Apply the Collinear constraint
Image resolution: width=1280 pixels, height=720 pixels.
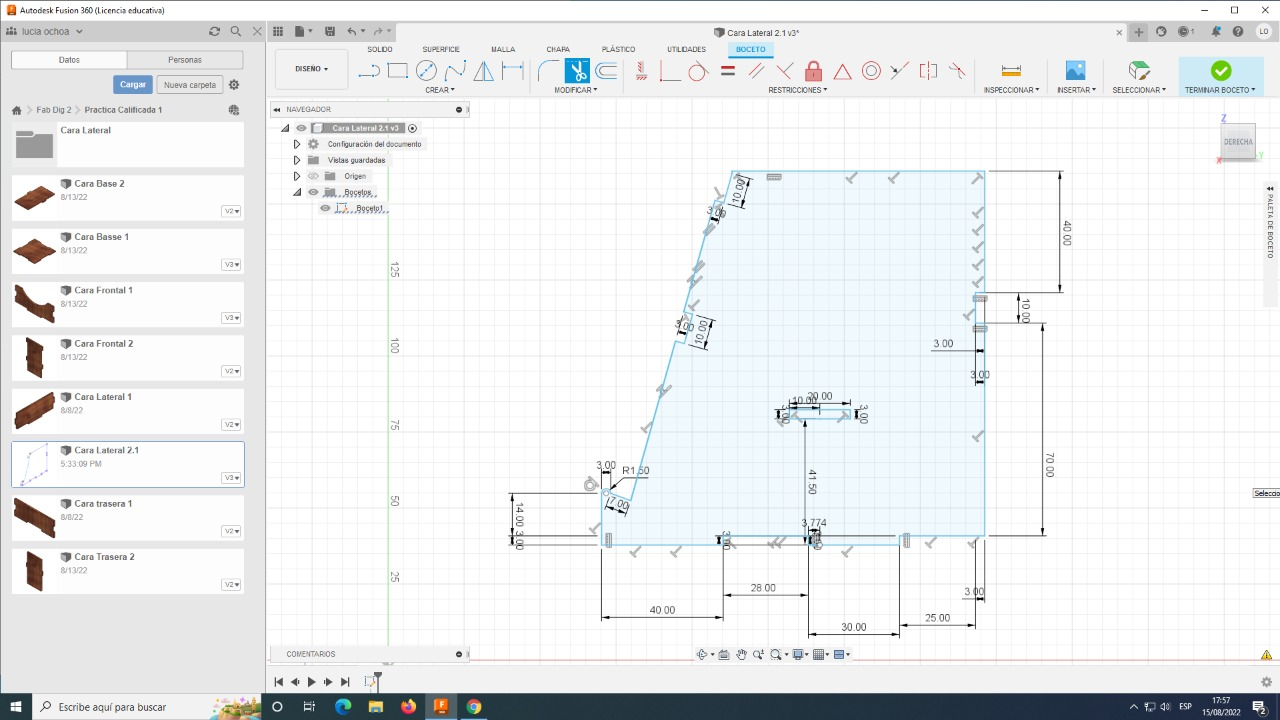[900, 71]
